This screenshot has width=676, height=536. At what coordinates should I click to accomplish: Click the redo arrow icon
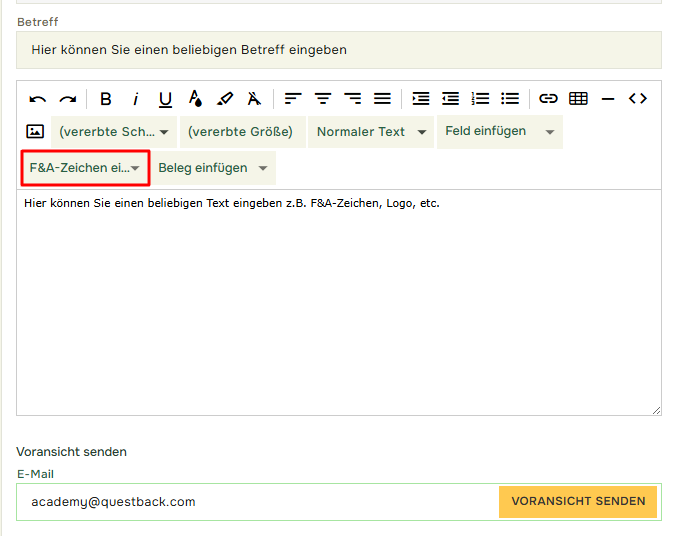pyautogui.click(x=68, y=99)
